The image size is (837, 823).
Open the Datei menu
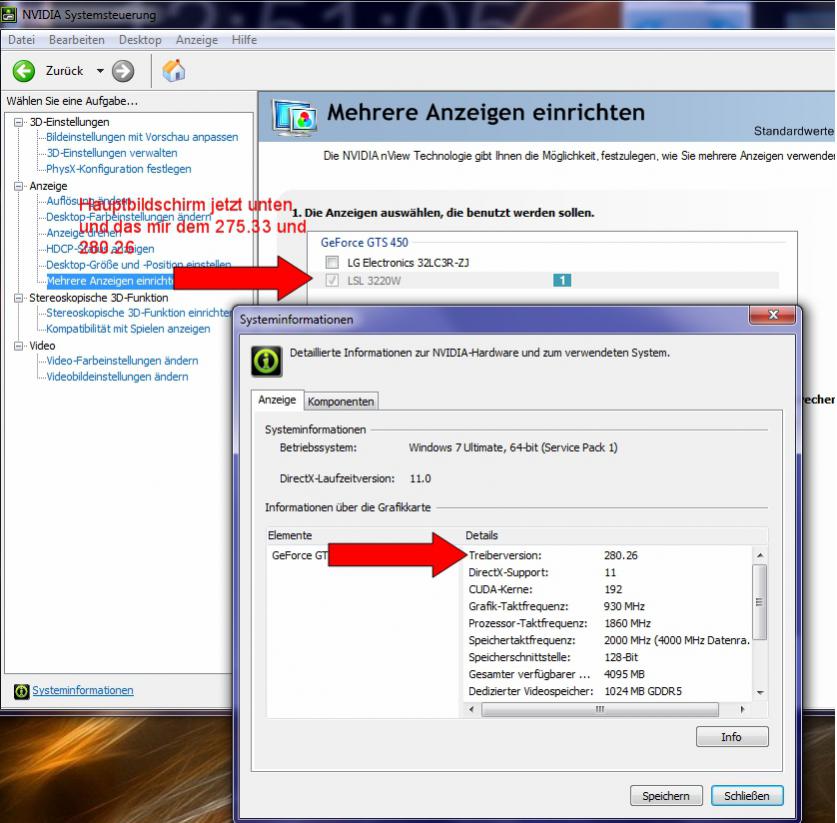(x=21, y=40)
